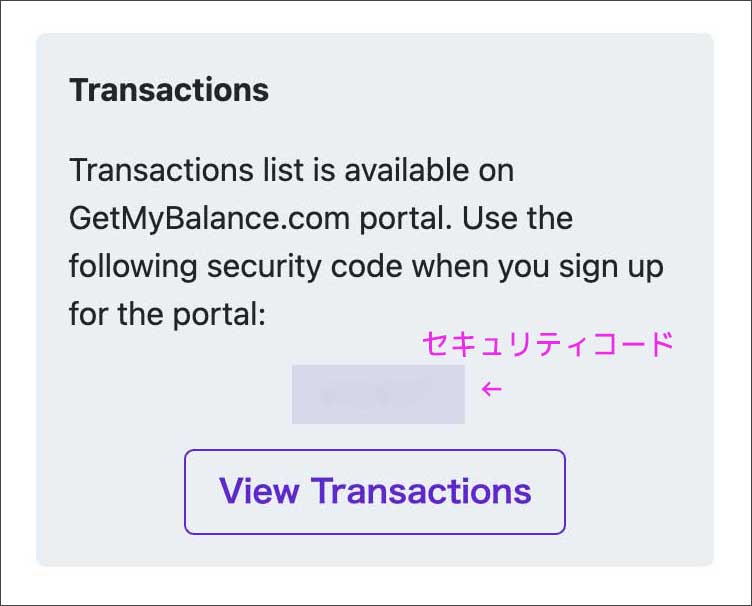Click the bold Transactions heading

coord(169,90)
